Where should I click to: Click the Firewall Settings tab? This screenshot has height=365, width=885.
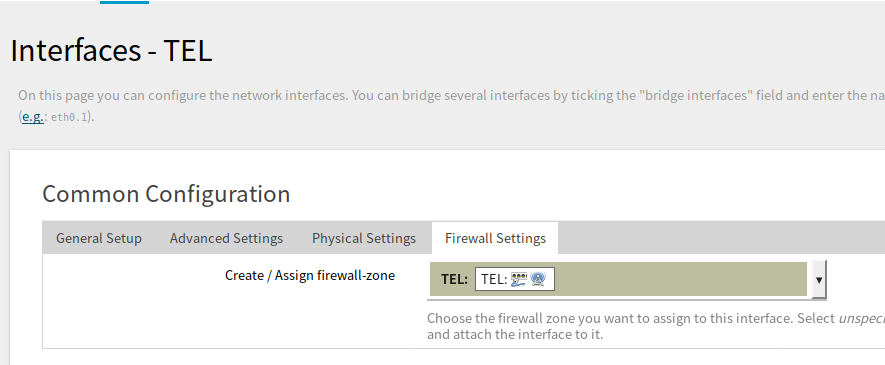coord(495,238)
